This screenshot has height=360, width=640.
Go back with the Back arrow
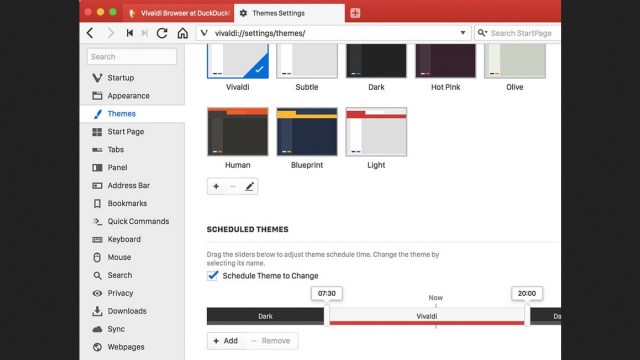tap(90, 33)
